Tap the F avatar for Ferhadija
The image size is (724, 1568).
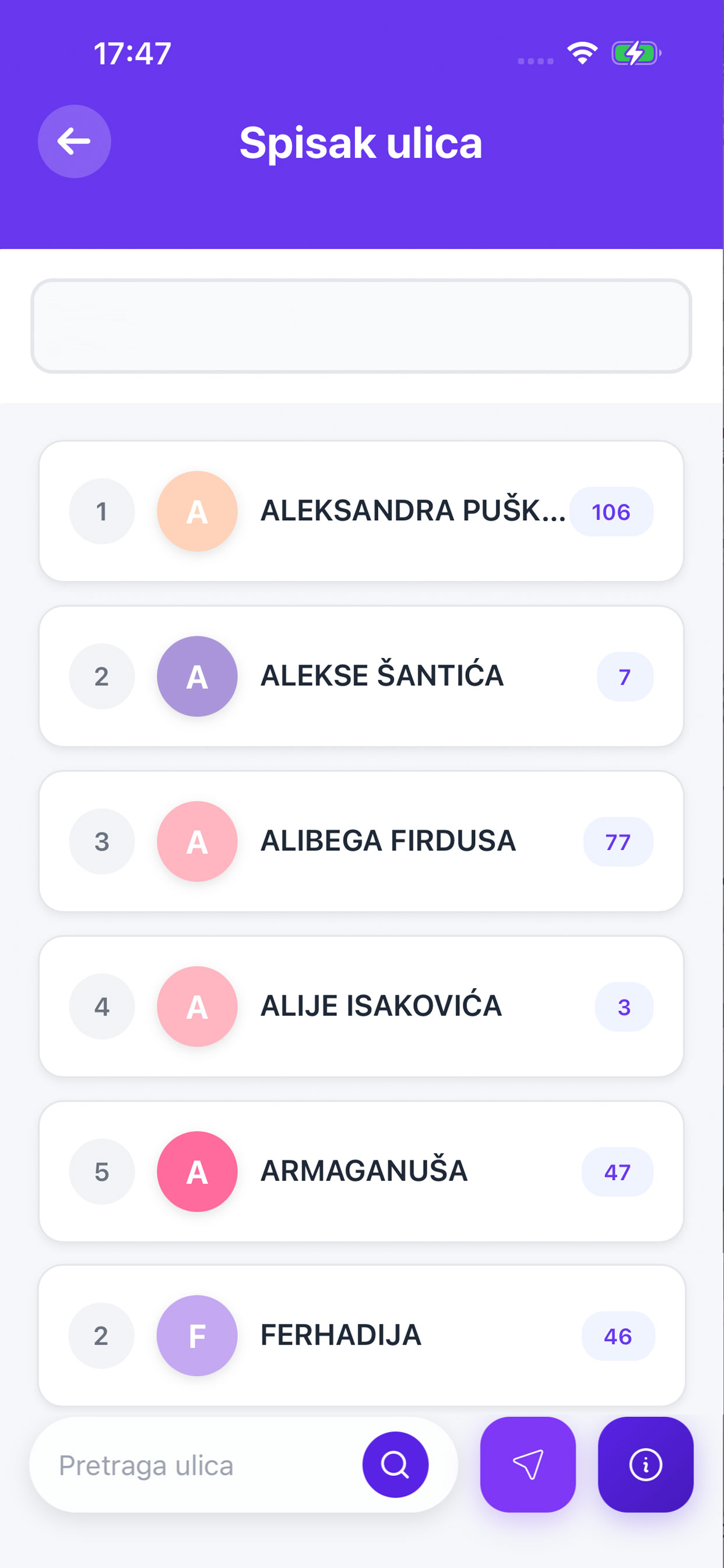197,1335
